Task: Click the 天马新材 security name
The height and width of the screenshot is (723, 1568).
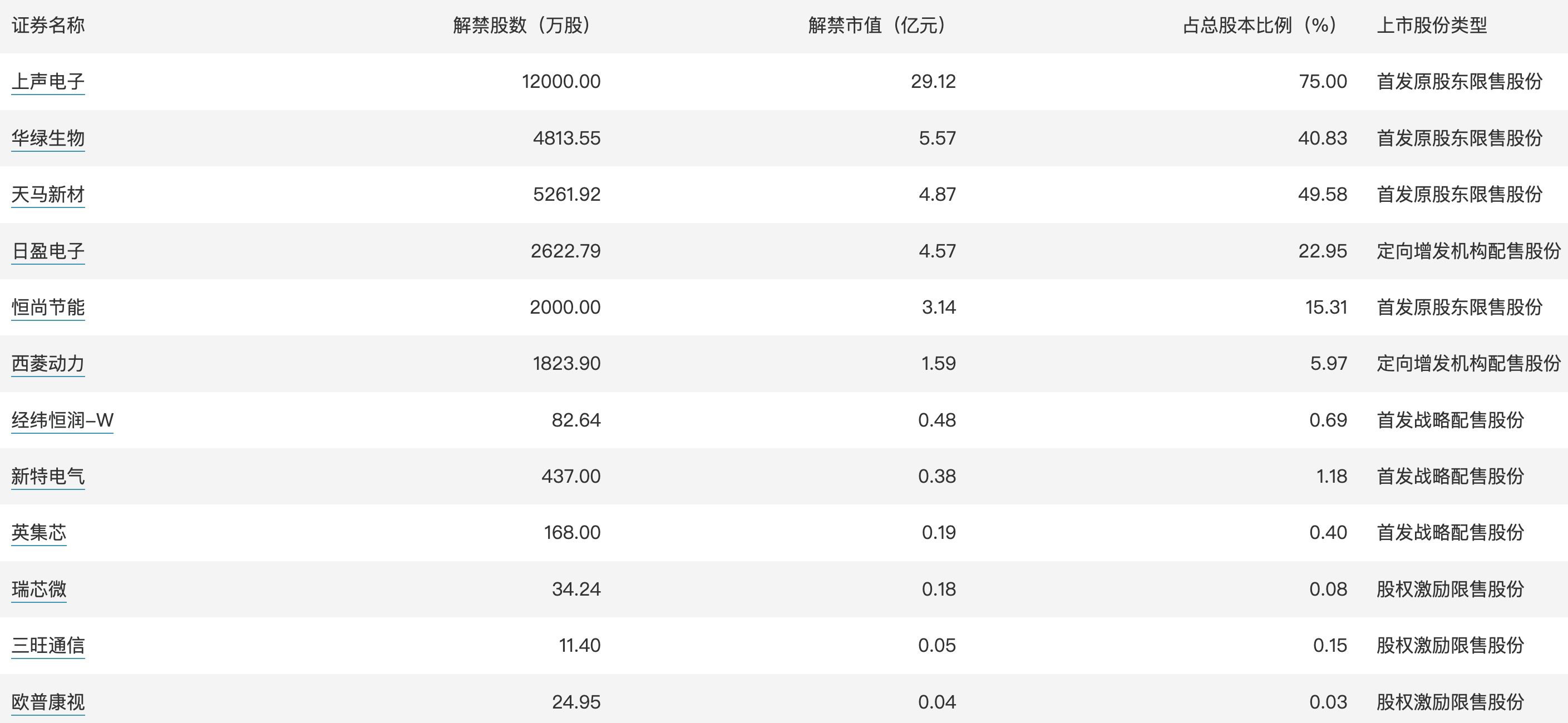Action: [48, 195]
